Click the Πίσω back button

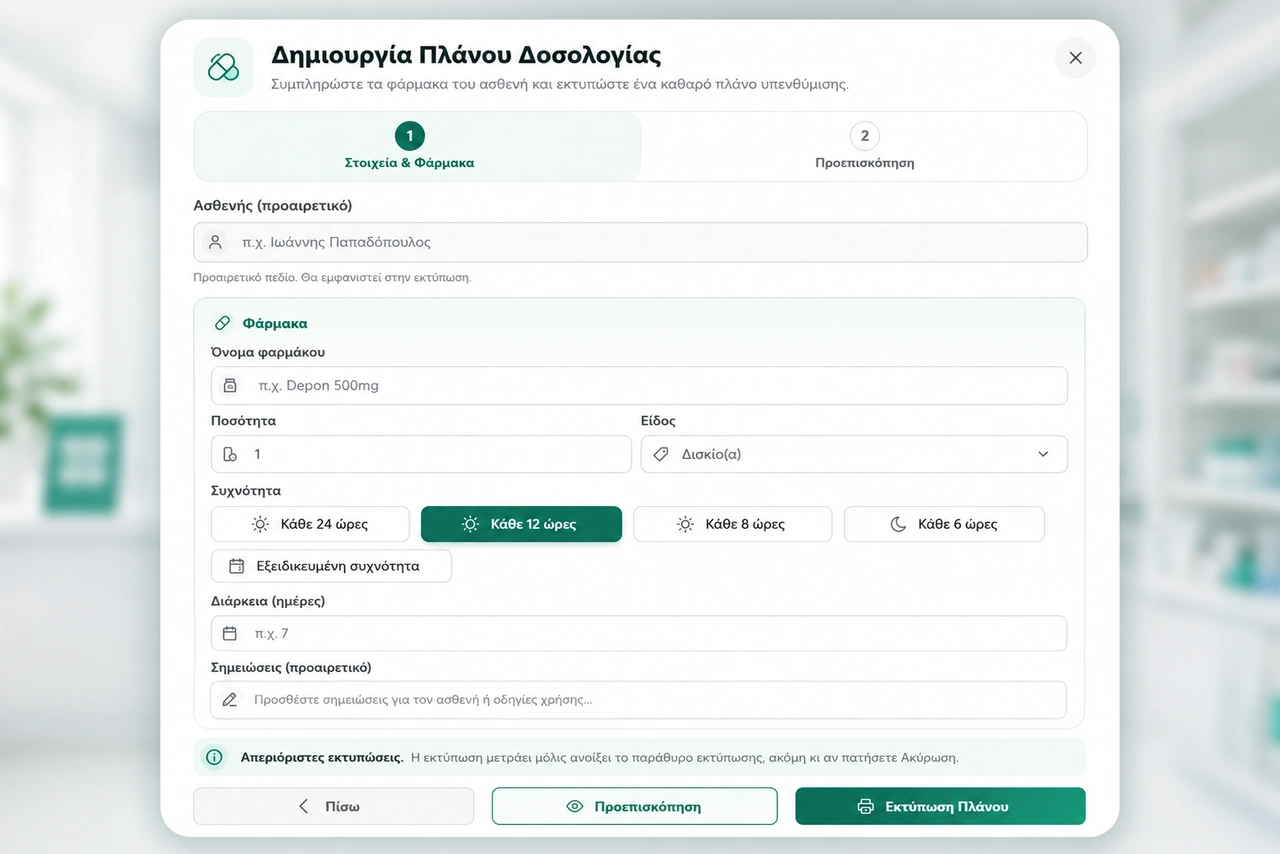(x=333, y=806)
